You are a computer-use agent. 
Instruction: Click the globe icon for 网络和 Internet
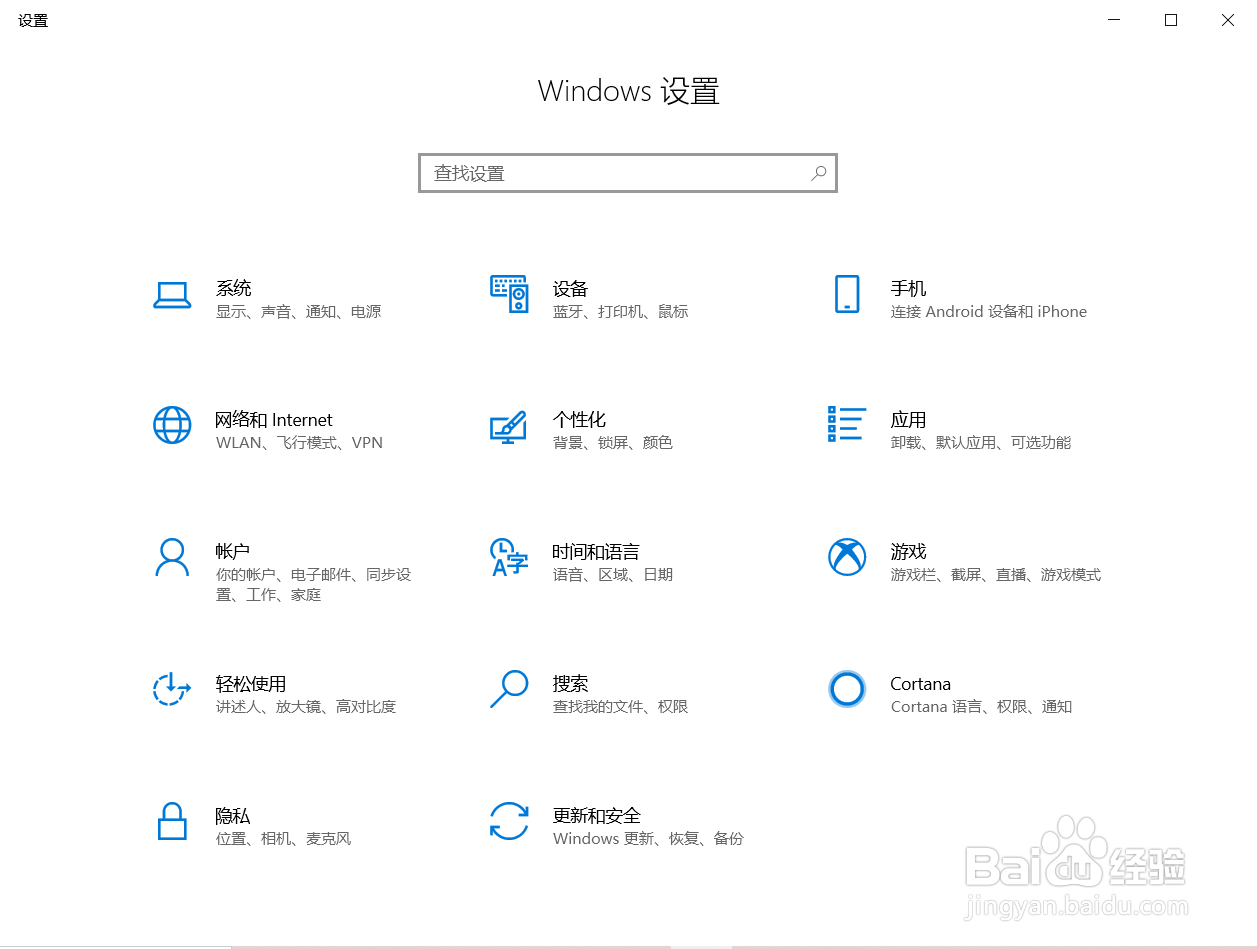click(x=172, y=425)
